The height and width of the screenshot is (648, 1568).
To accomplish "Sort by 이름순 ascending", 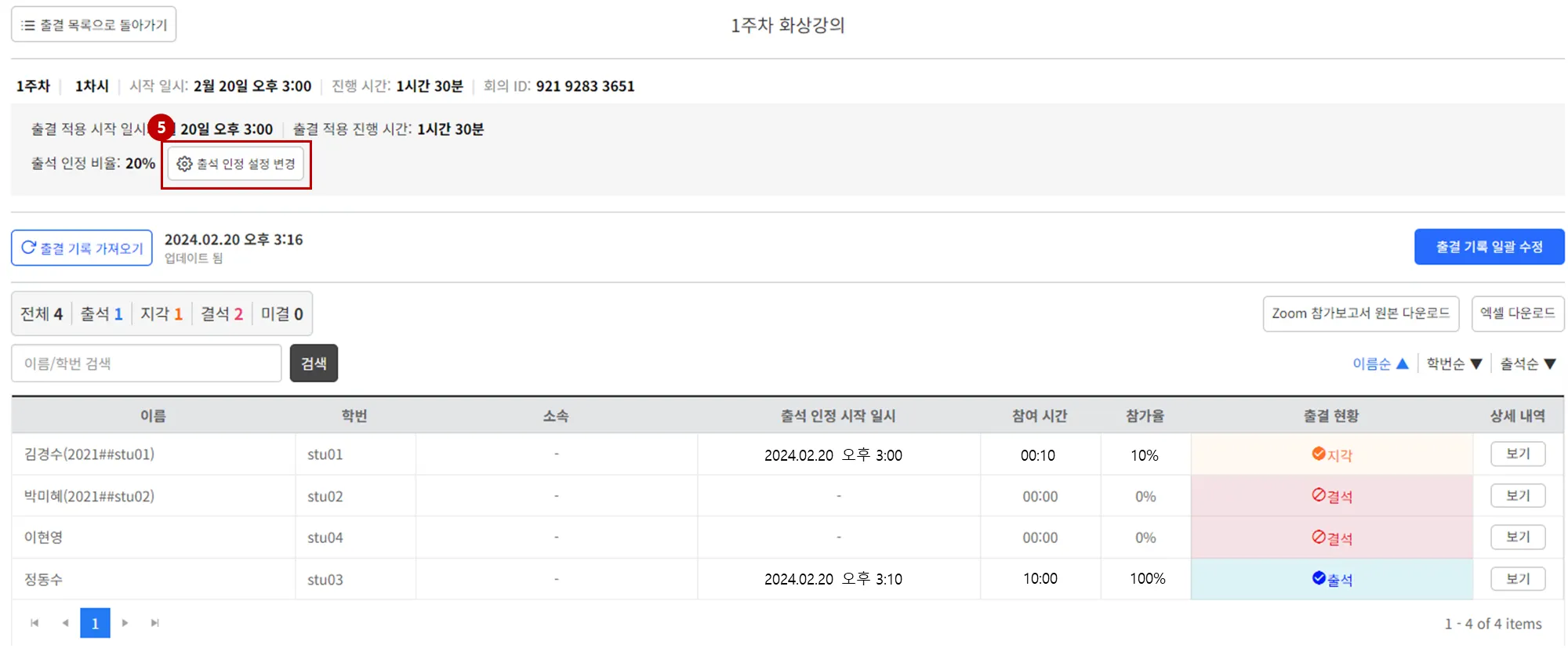I will tap(1381, 364).
